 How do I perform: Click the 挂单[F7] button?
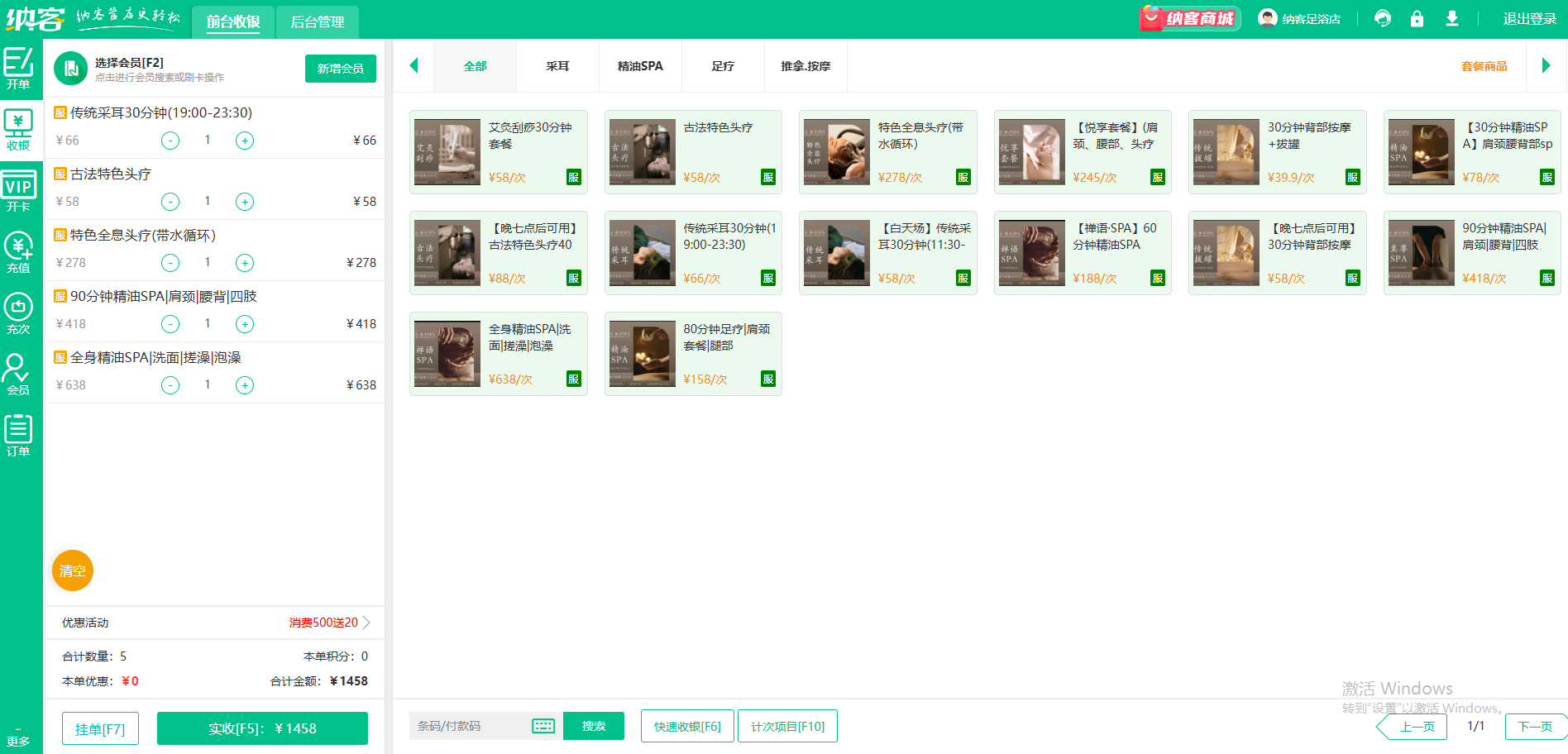coord(100,729)
